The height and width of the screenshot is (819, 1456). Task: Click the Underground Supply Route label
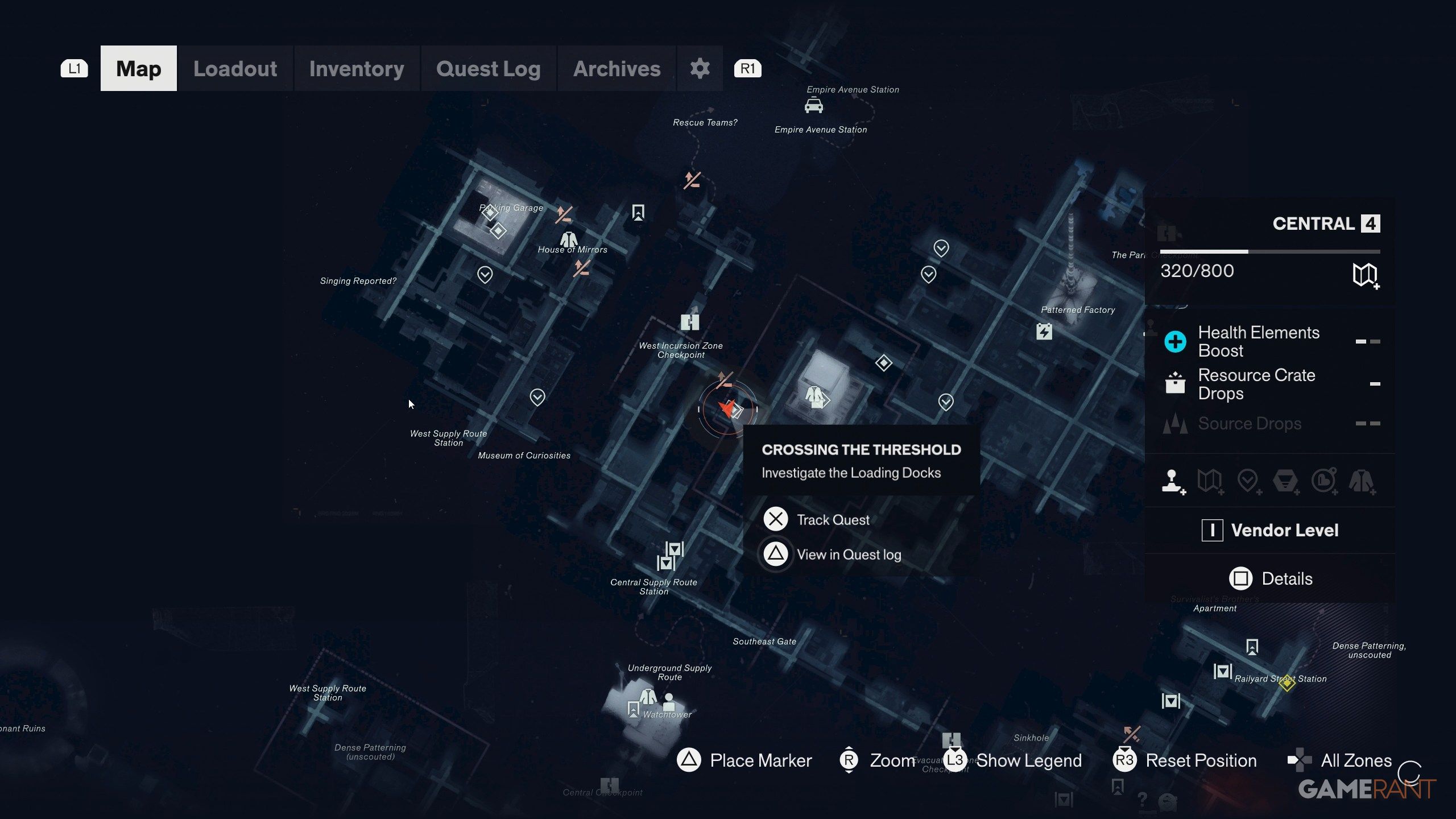(x=669, y=672)
